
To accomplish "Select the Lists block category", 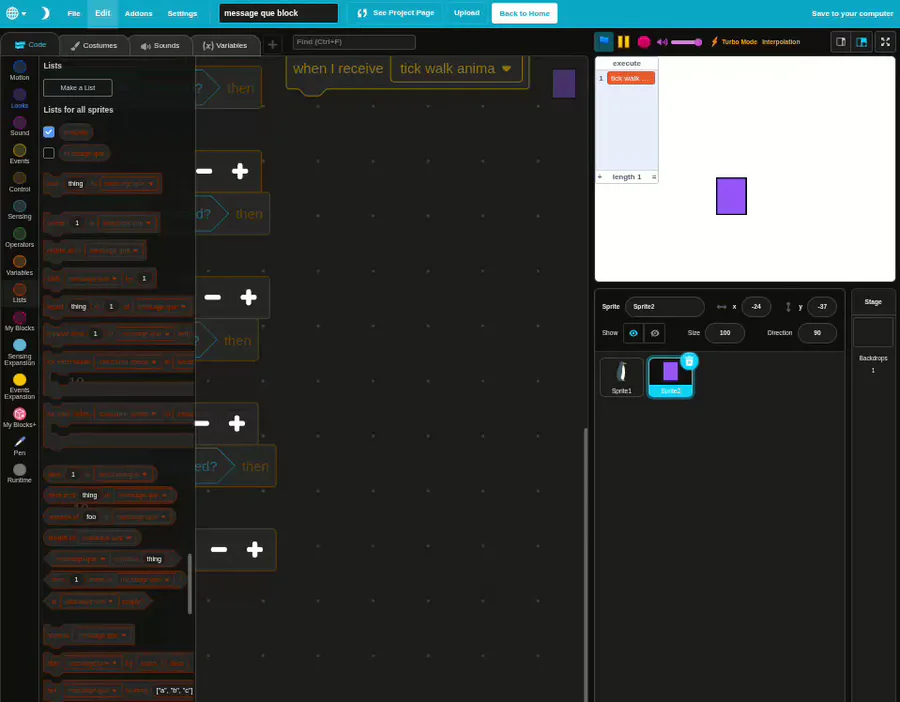I will (x=20, y=293).
